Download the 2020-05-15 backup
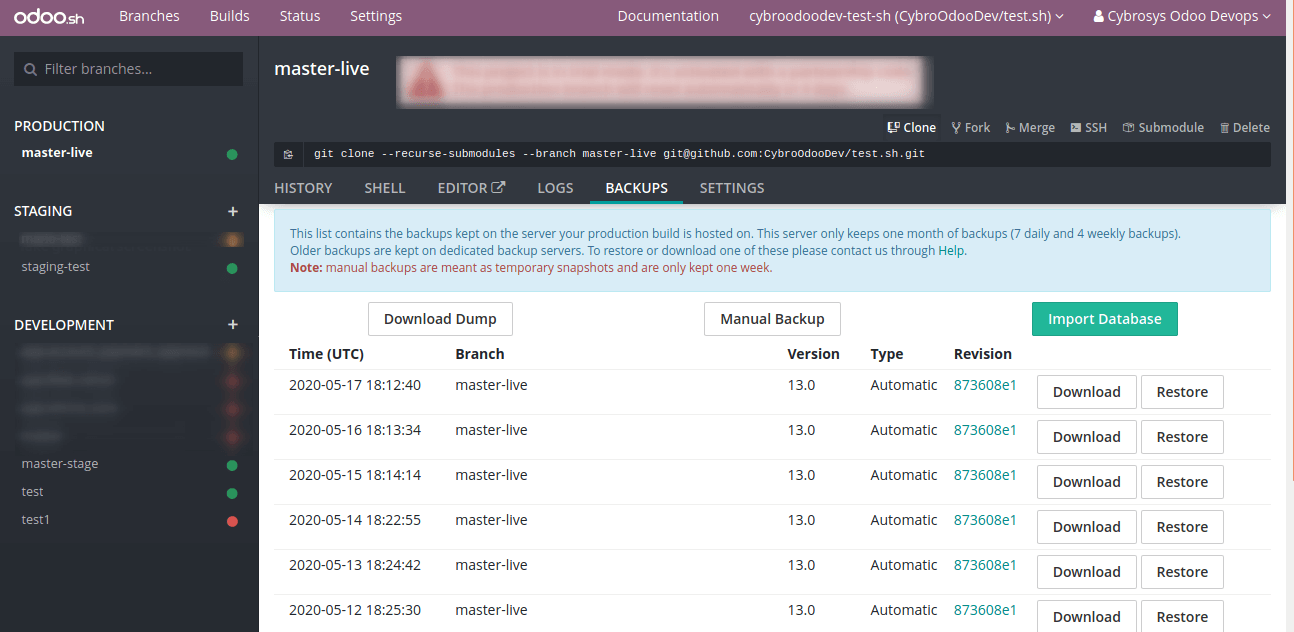Viewport: 1294px width, 632px height. (1086, 482)
